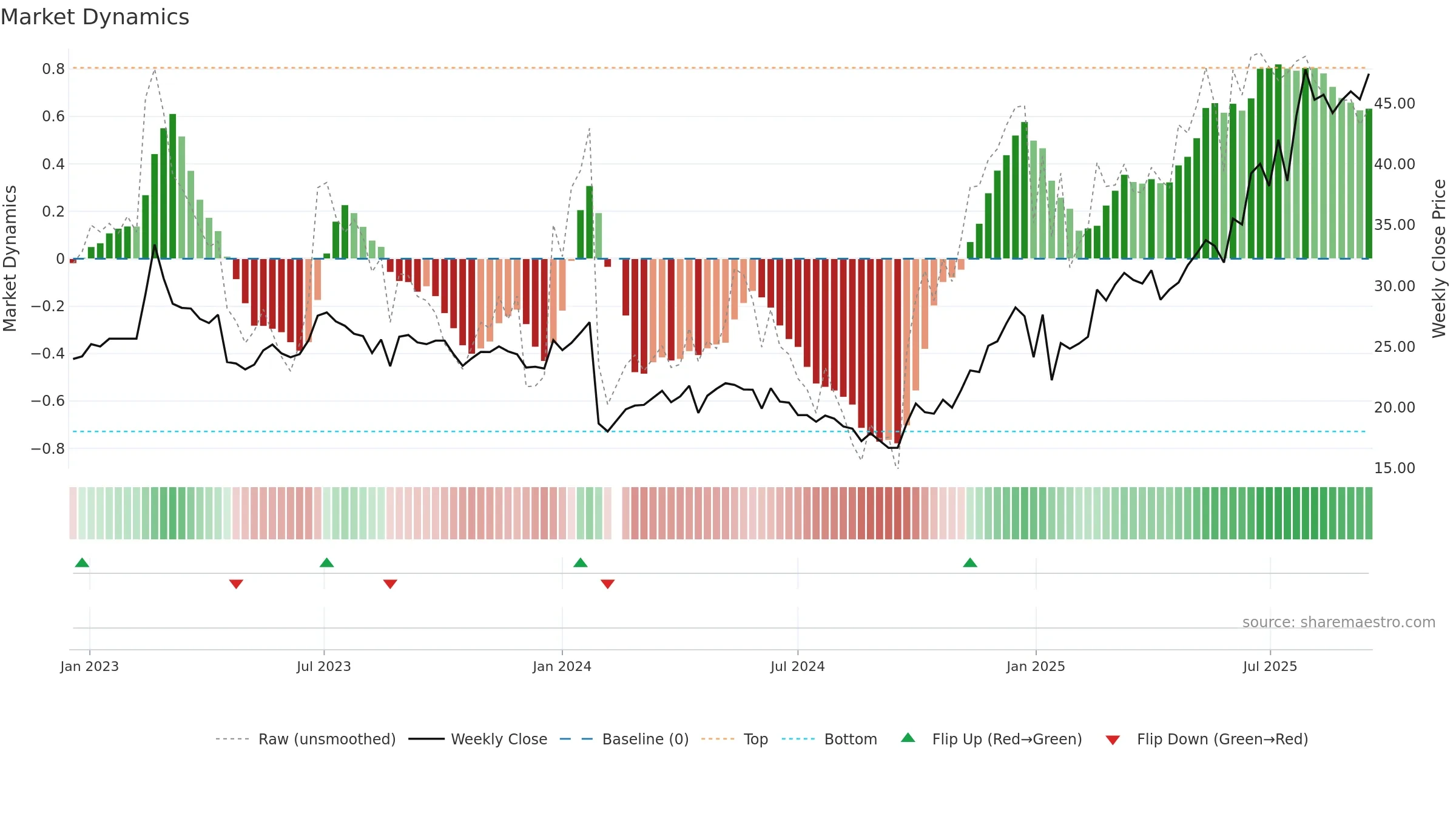
Task: Click the 0.4 left axis tick label
Action: (x=53, y=164)
